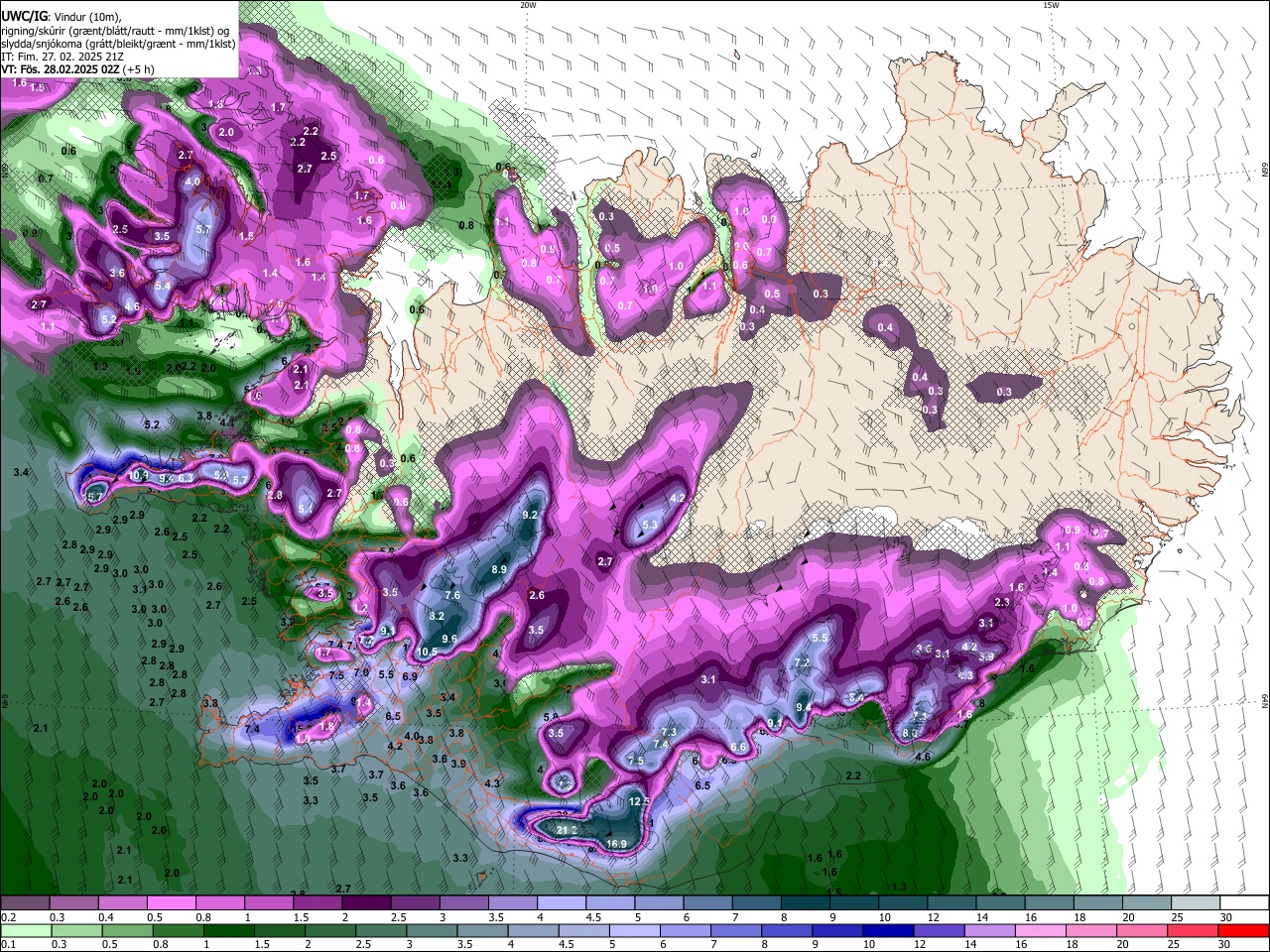Click the 15W longitude label
Image resolution: width=1270 pixels, height=952 pixels.
pyautogui.click(x=1051, y=5)
